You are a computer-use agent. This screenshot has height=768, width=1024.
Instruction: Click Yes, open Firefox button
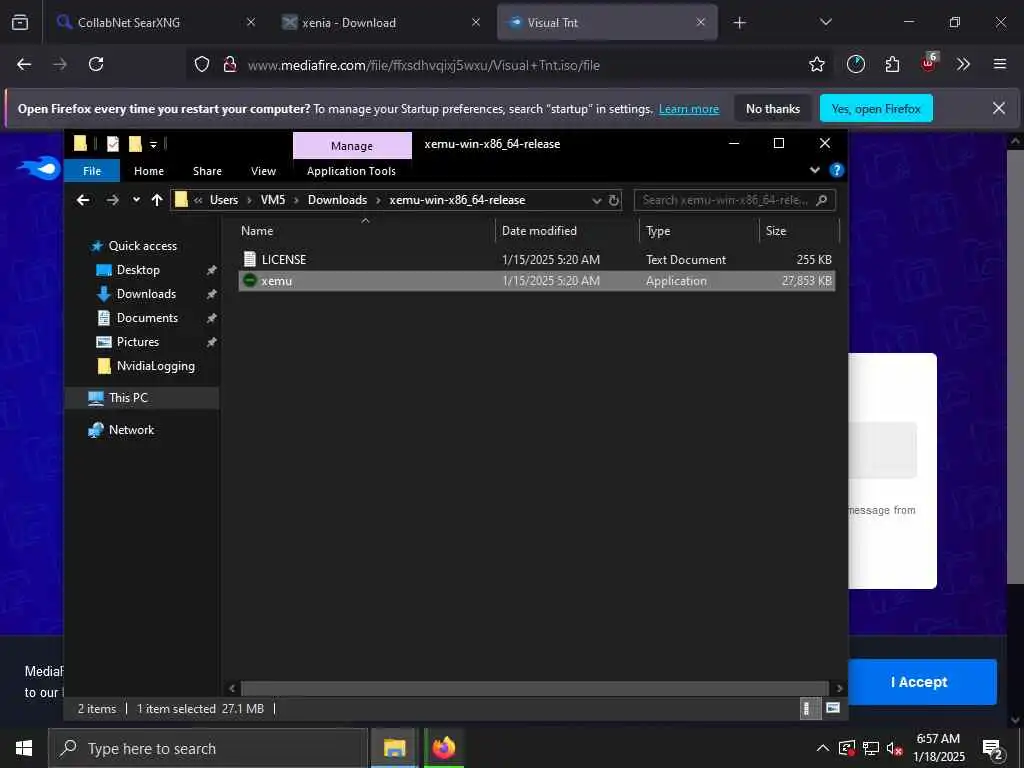point(876,108)
